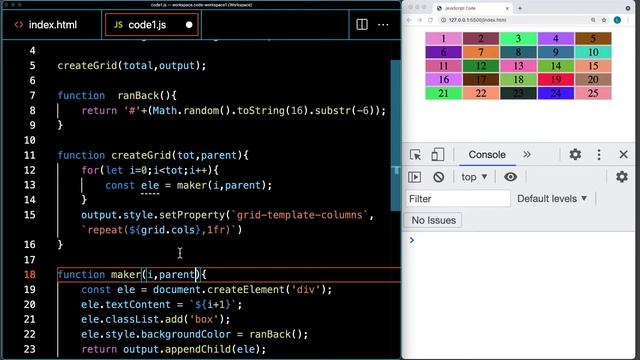Screen dimensions: 640x360
Task: Click the blue grid box numbered 24
Action: [x=556, y=93]
